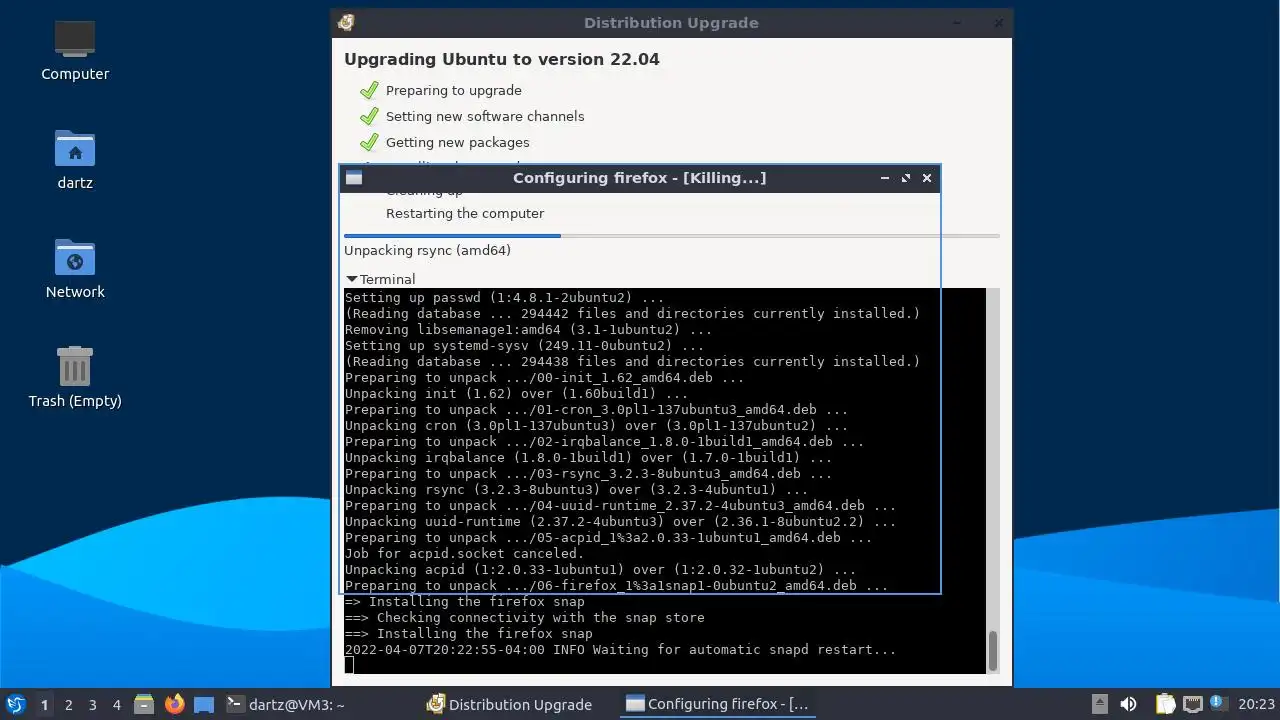Open the Lubuntu application menu

pyautogui.click(x=15, y=704)
